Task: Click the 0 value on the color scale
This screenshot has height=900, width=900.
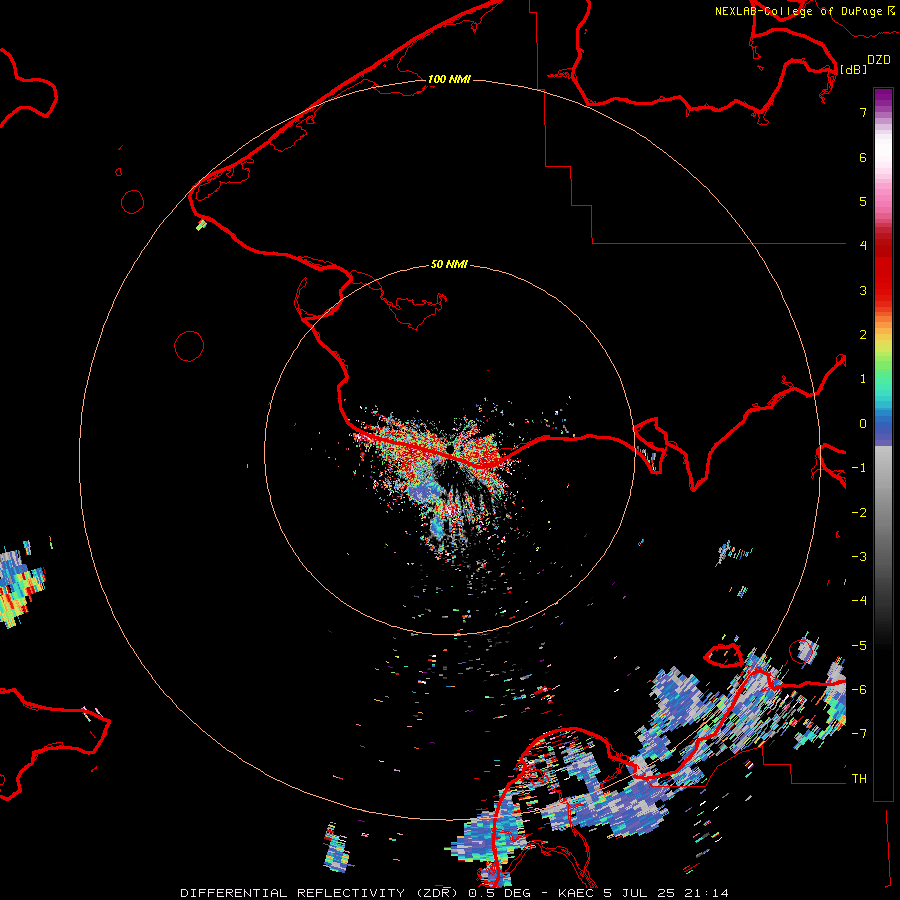Action: point(863,424)
